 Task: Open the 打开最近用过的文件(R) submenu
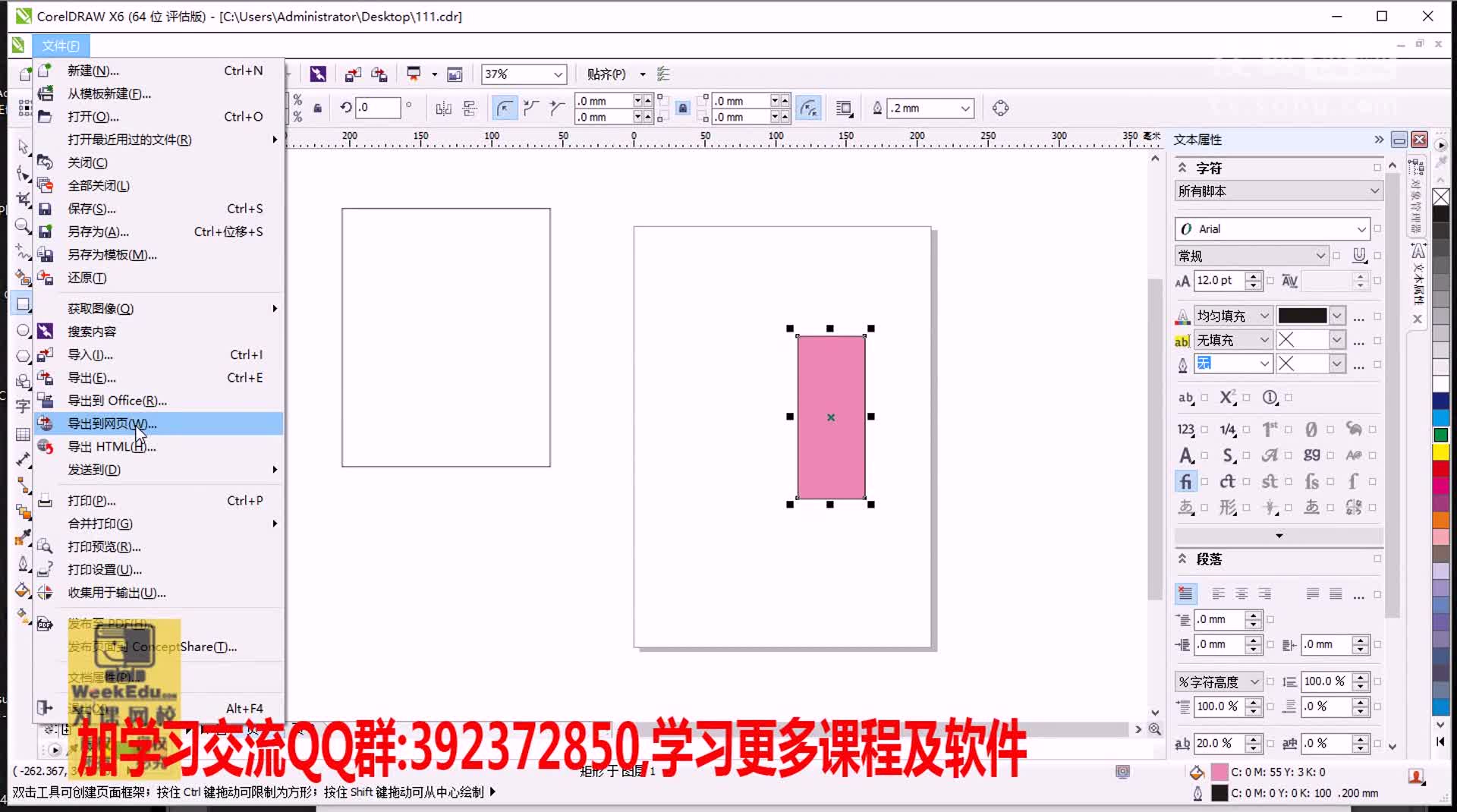tap(159, 140)
